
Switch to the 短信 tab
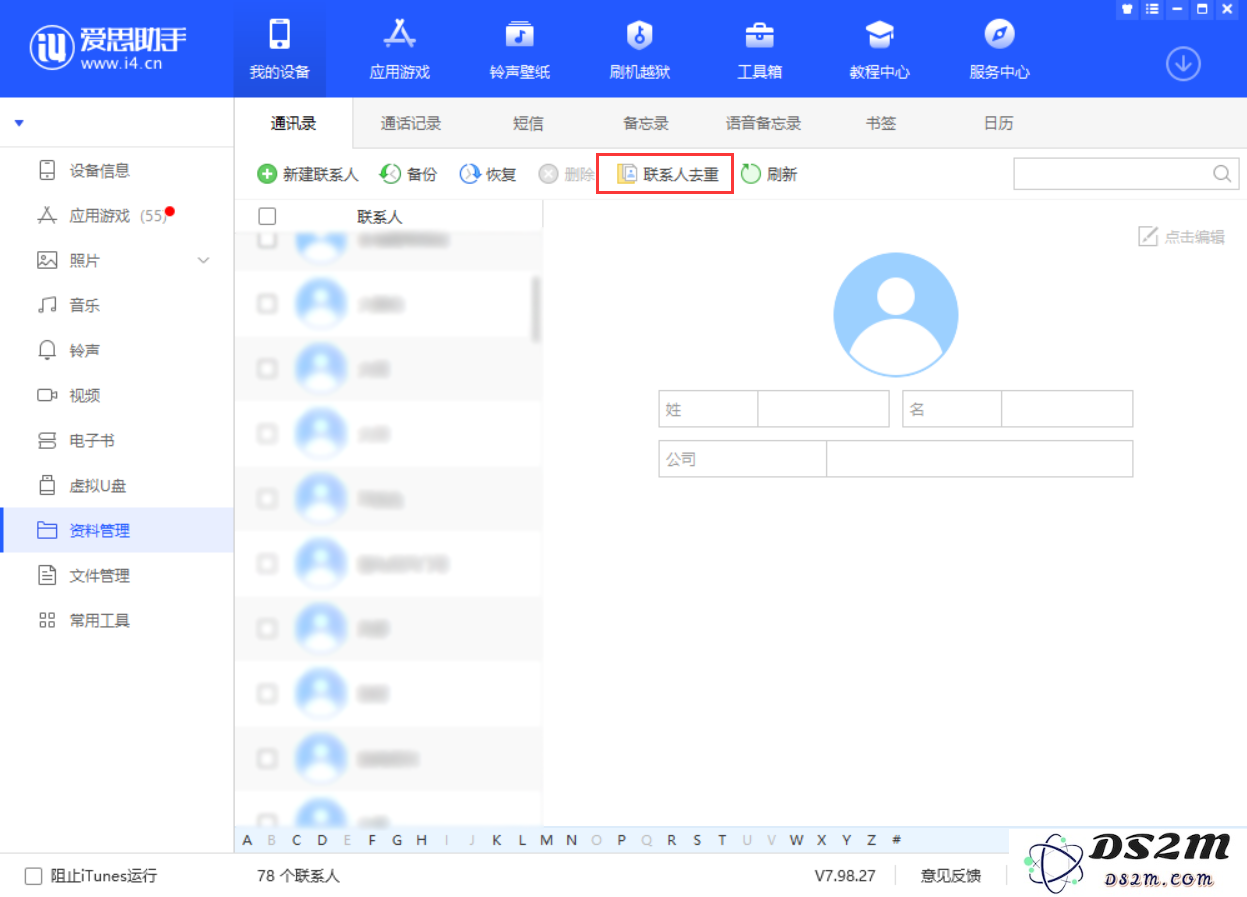pos(528,124)
